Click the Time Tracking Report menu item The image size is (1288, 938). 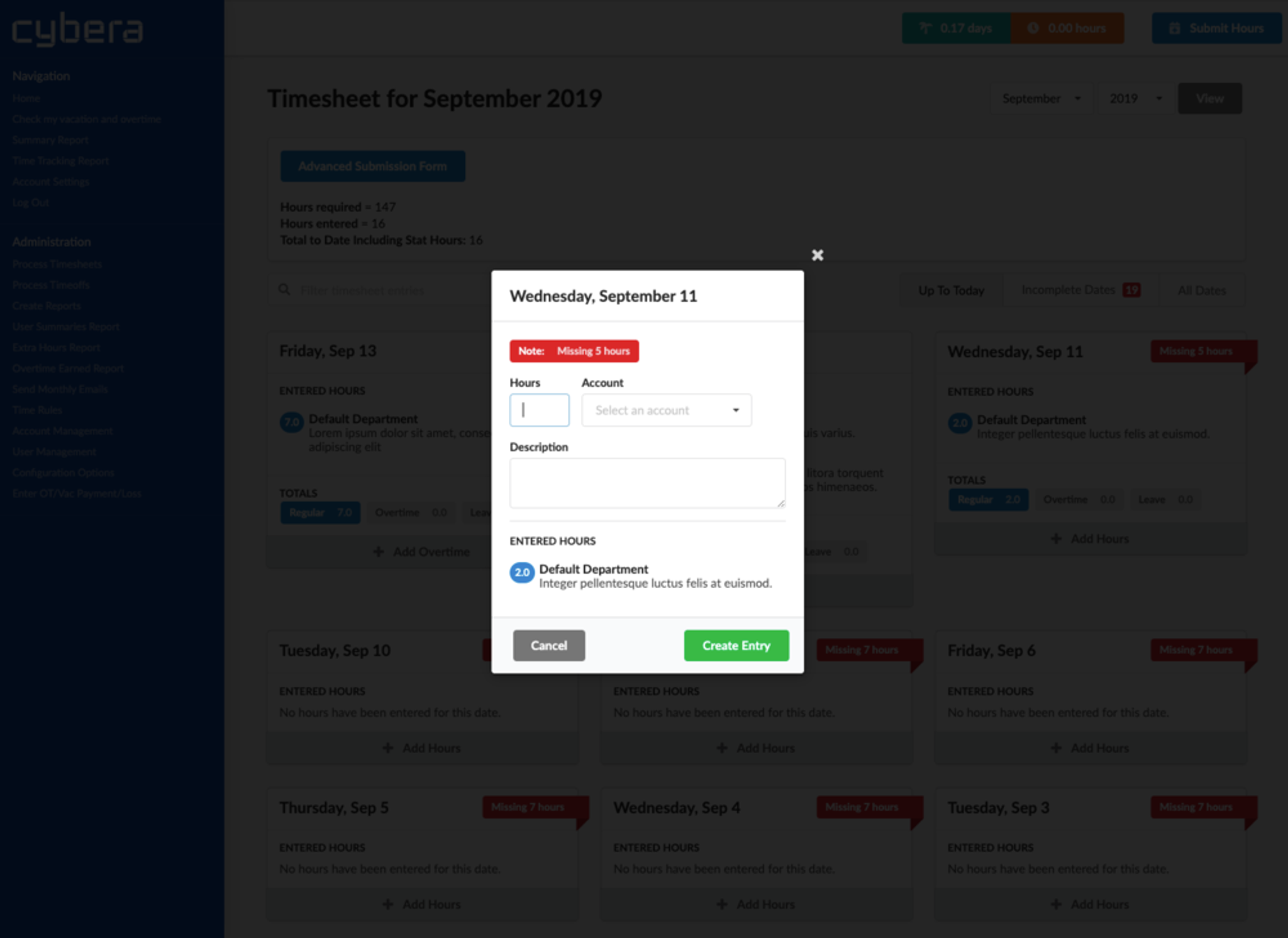pyautogui.click(x=60, y=160)
